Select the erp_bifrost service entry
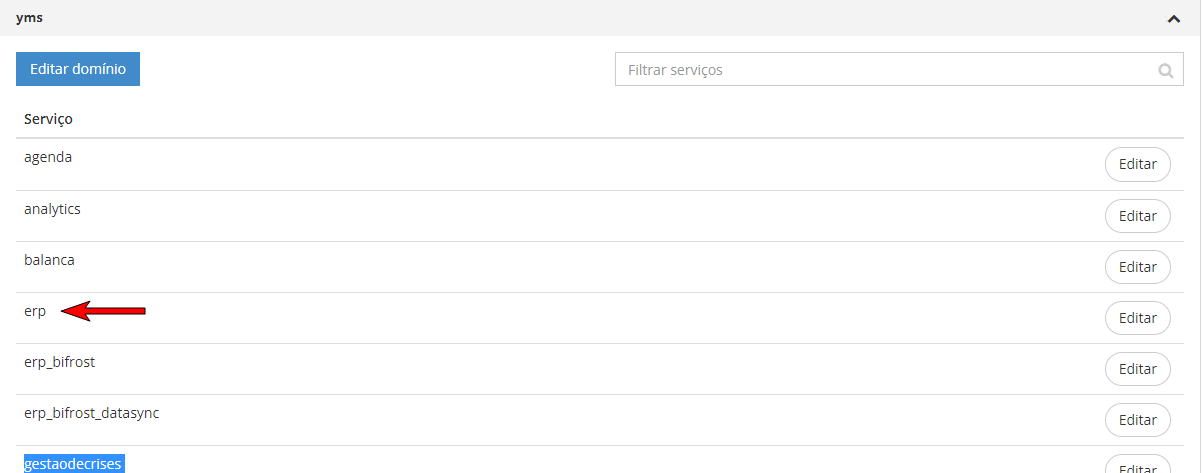 59,362
